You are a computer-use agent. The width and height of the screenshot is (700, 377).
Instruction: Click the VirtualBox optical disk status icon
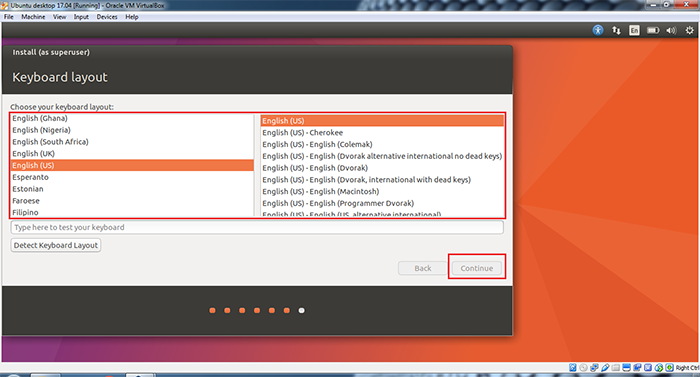tap(583, 368)
